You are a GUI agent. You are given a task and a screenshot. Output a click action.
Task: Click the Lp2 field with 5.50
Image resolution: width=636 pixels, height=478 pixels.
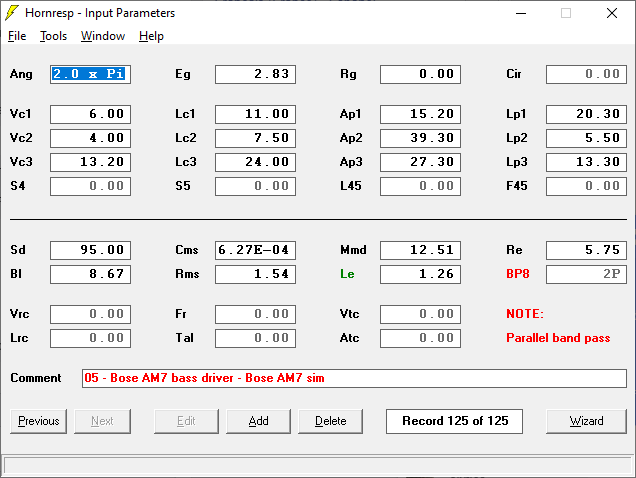click(587, 138)
